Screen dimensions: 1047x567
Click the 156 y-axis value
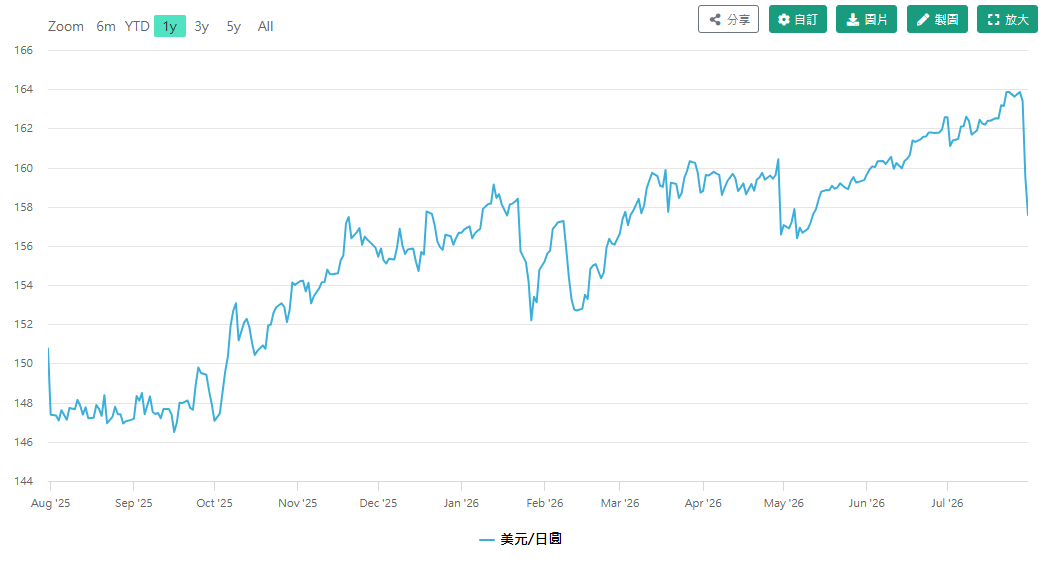click(x=23, y=246)
